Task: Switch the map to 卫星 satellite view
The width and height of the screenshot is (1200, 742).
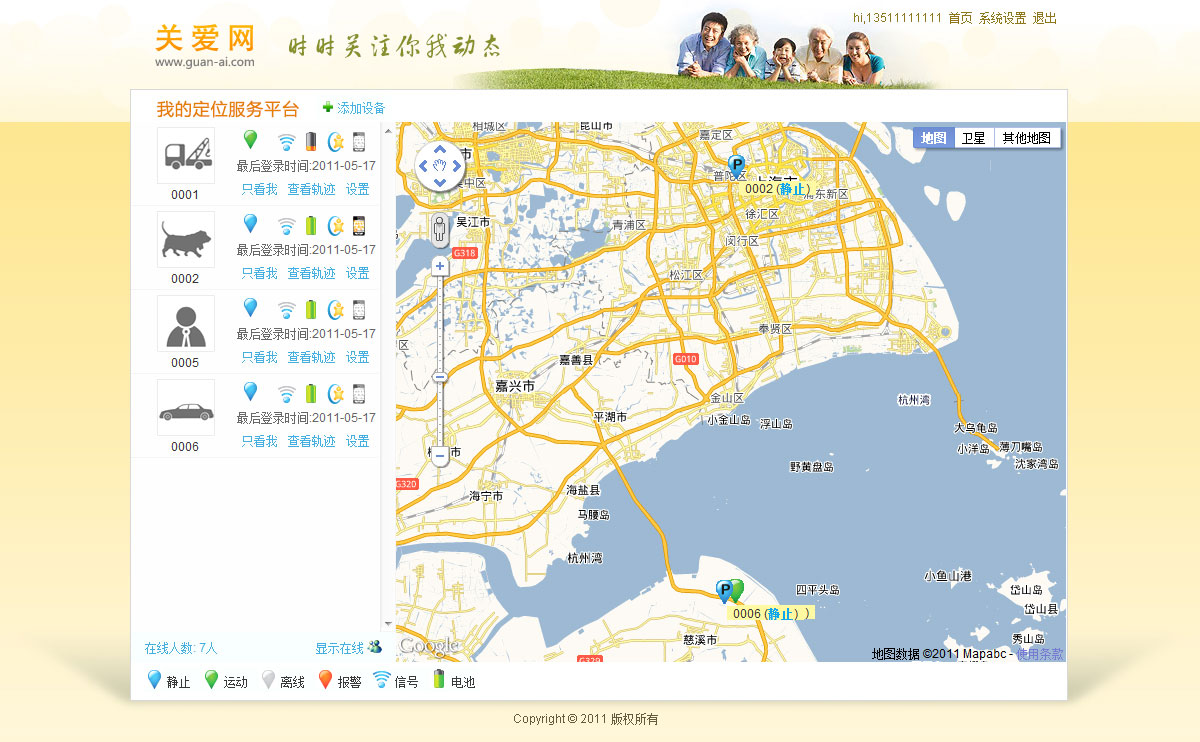Action: pos(973,138)
